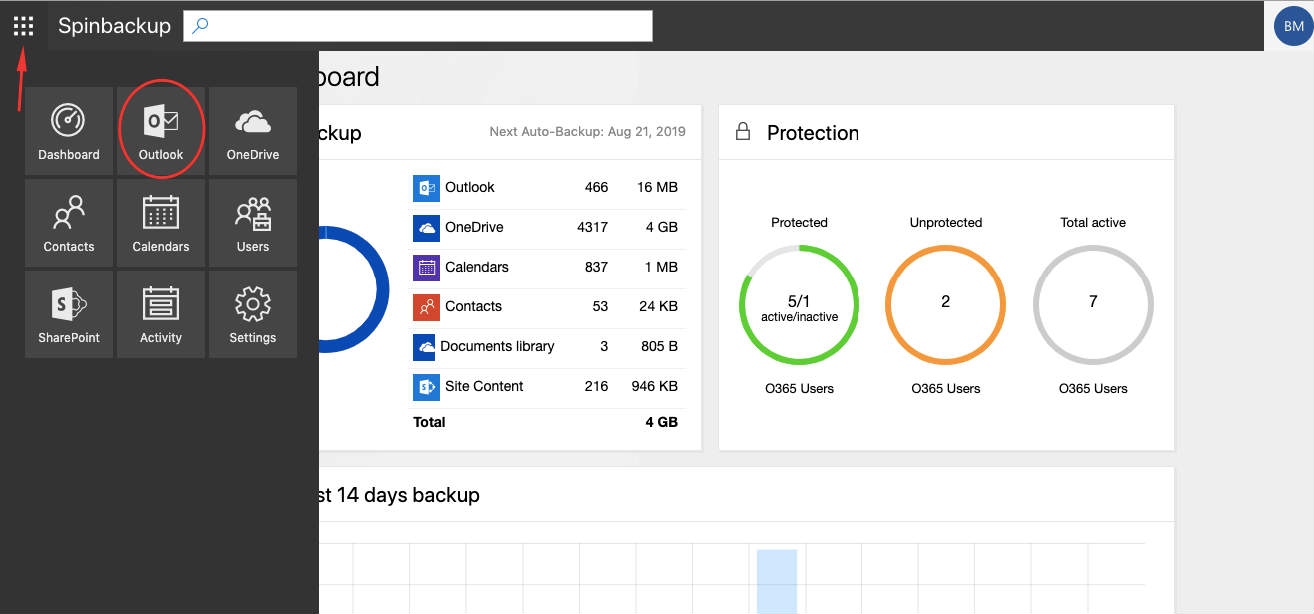1314x614 pixels.
Task: Open the OneDrive tile in launcher
Action: pyautogui.click(x=253, y=131)
